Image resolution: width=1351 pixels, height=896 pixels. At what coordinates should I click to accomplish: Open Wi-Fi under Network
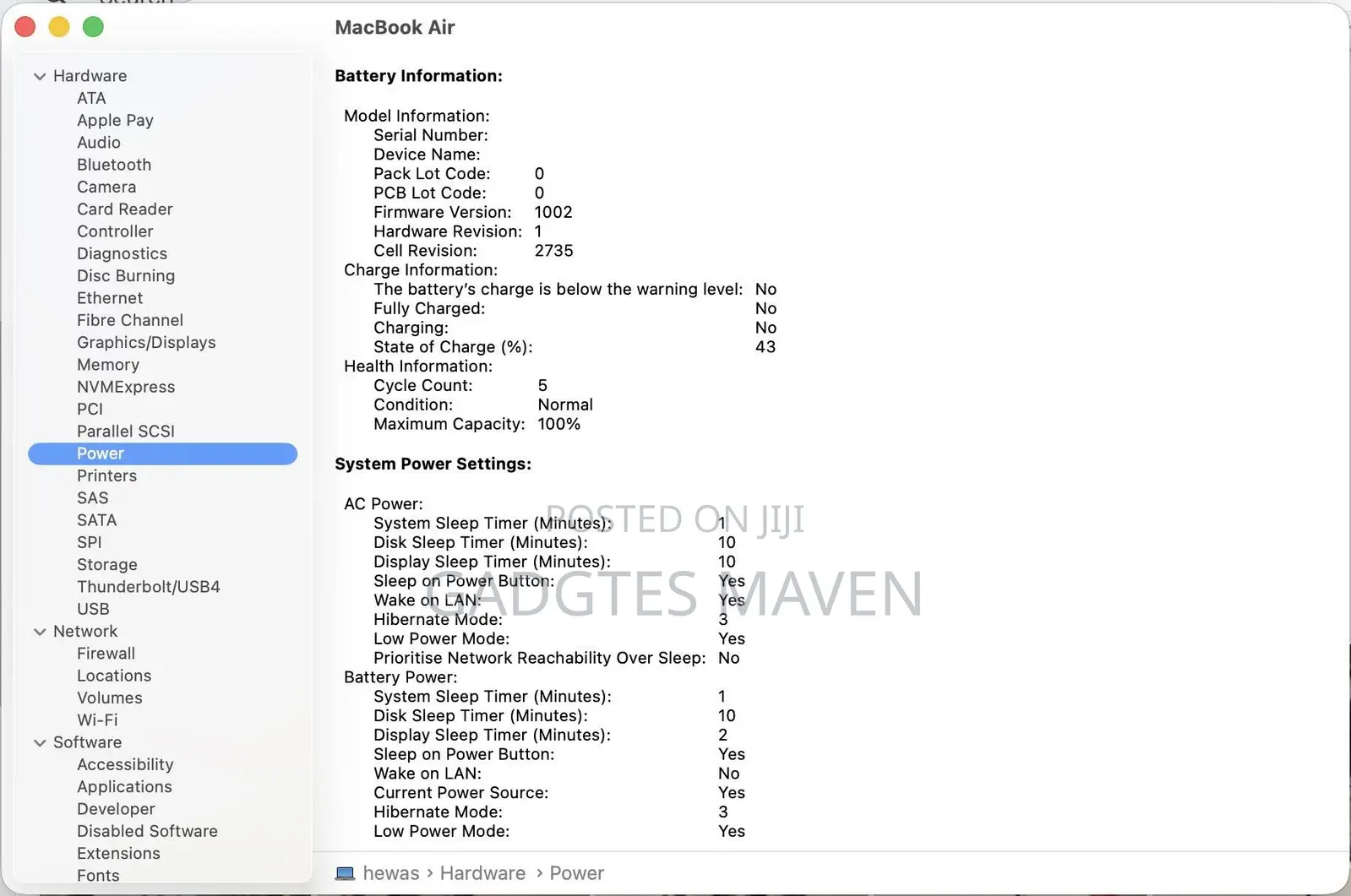tap(97, 720)
